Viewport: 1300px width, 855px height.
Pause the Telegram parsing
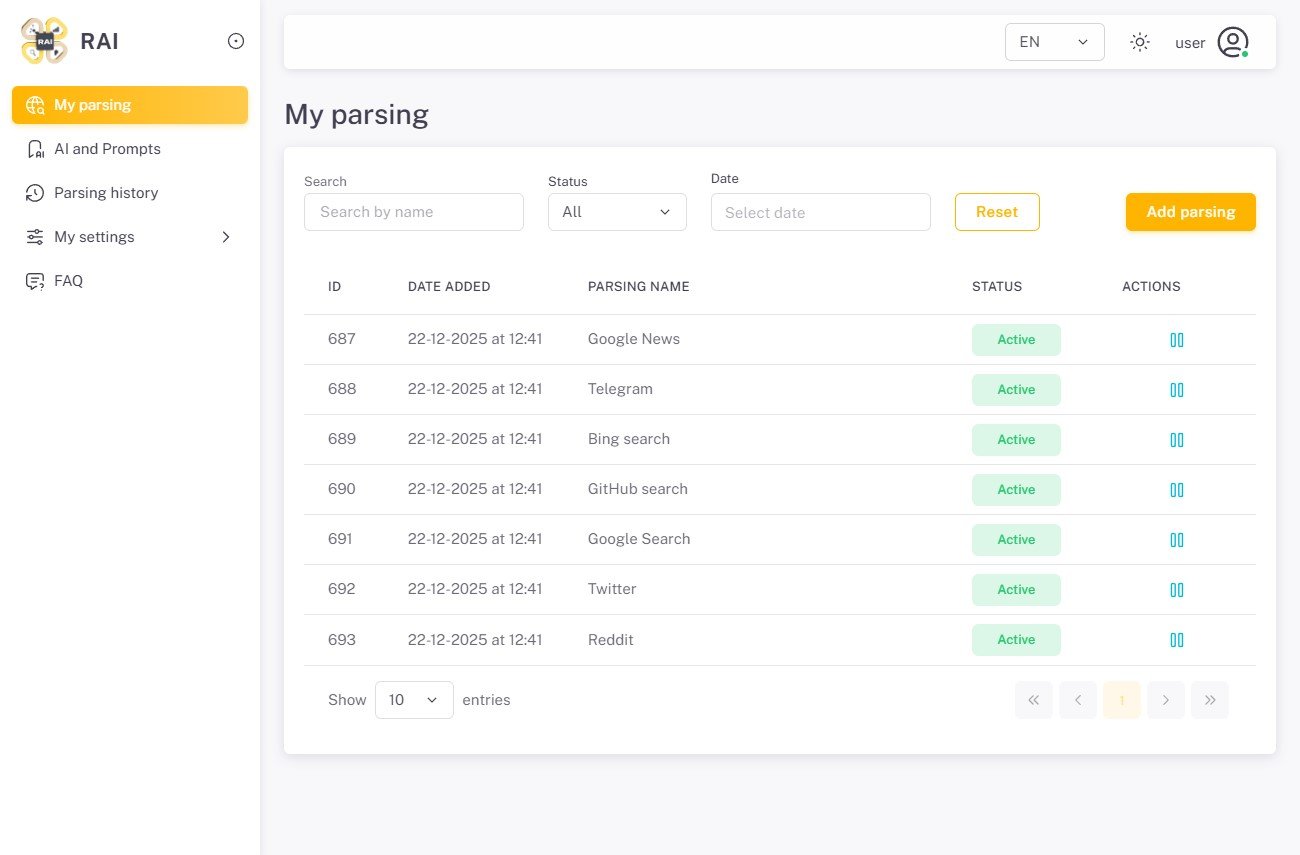pyautogui.click(x=1176, y=390)
